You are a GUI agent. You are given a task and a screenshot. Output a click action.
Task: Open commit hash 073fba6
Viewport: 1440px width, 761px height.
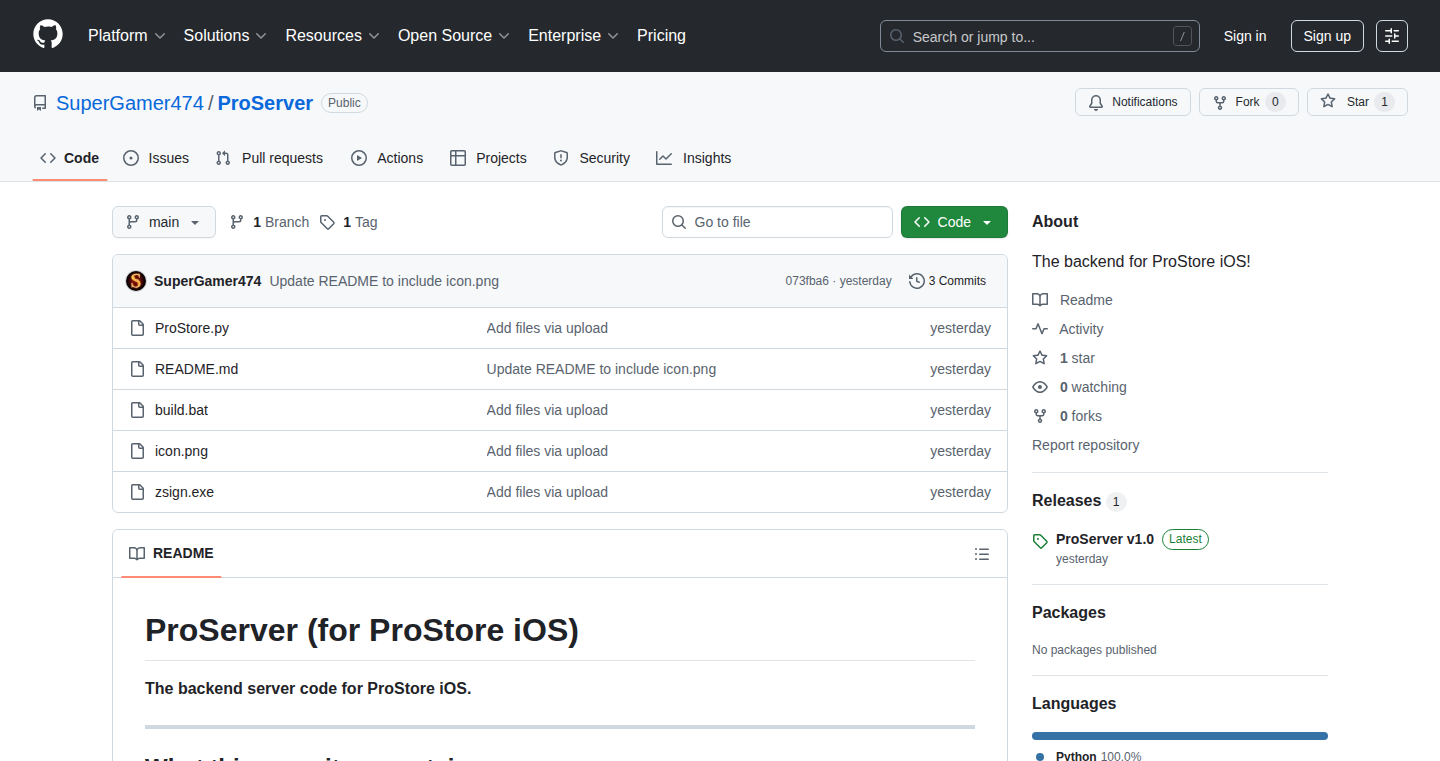coord(807,281)
